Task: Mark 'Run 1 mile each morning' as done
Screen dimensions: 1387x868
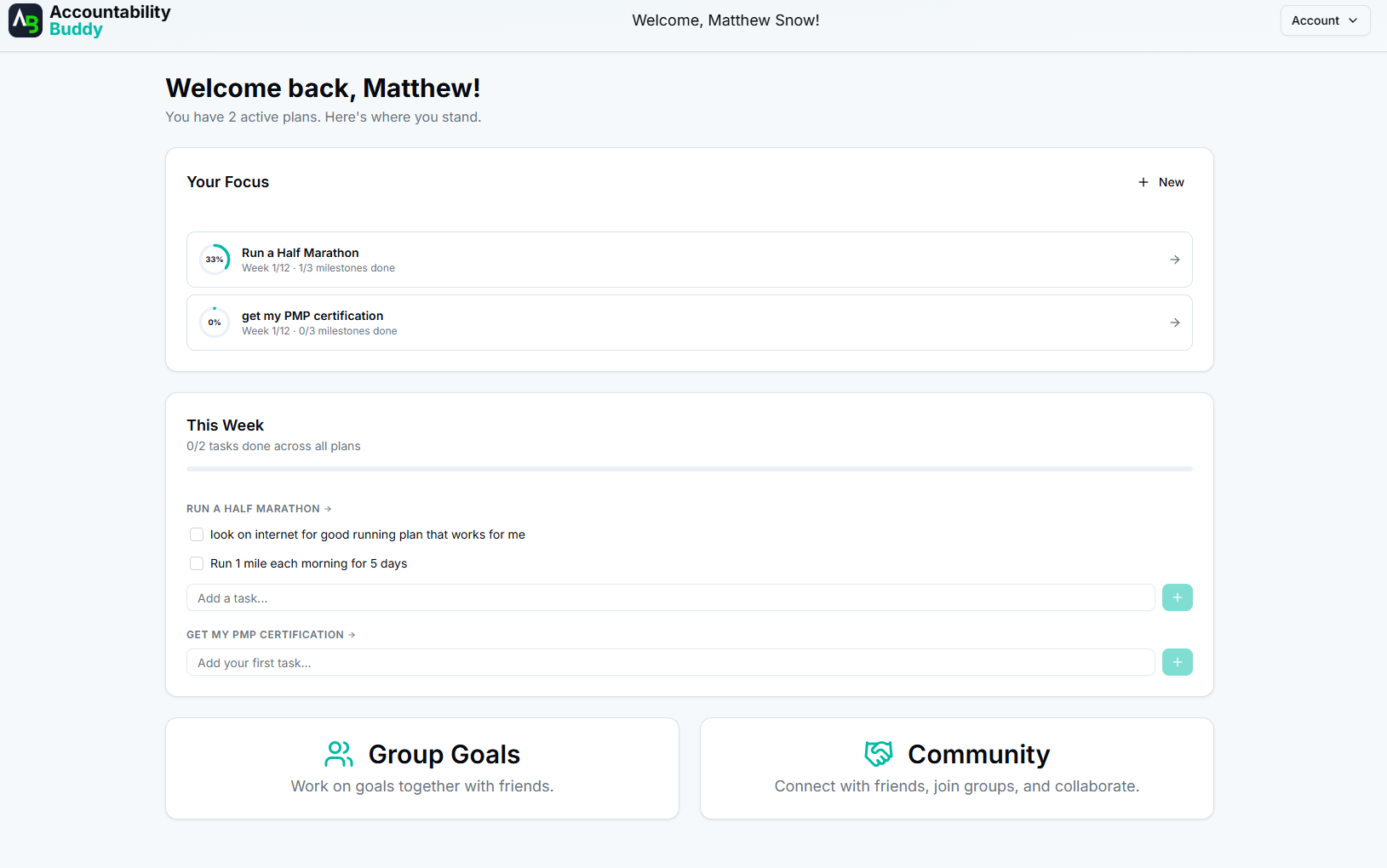Action: 196,563
